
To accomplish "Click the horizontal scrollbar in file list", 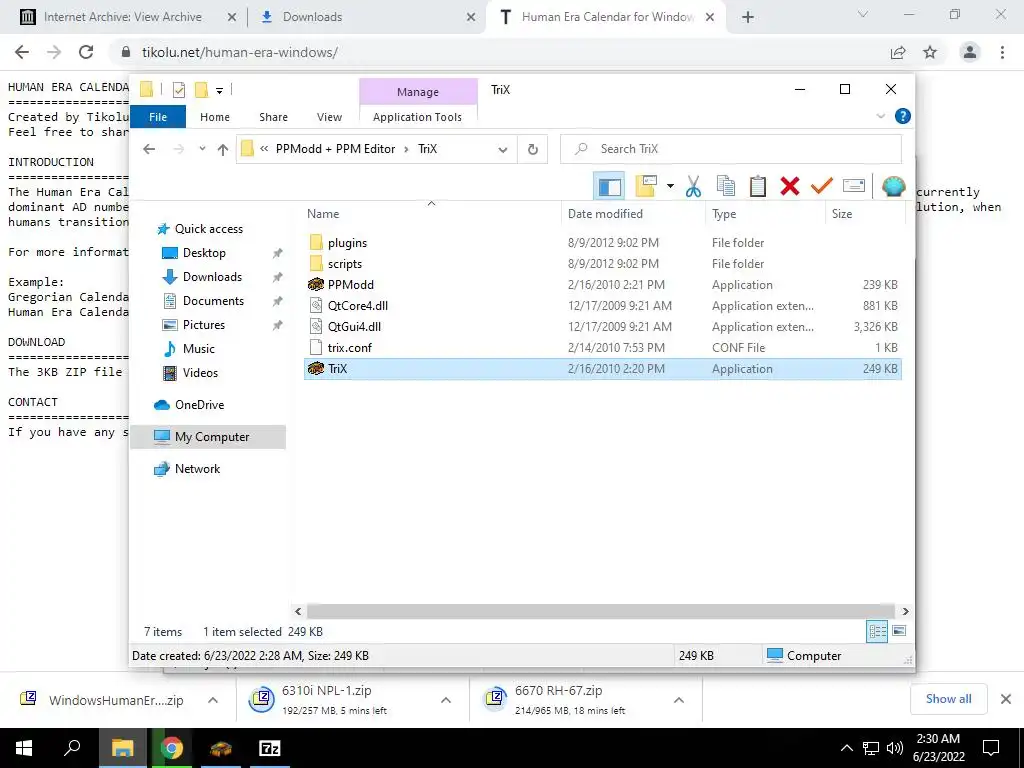I will pyautogui.click(x=600, y=611).
